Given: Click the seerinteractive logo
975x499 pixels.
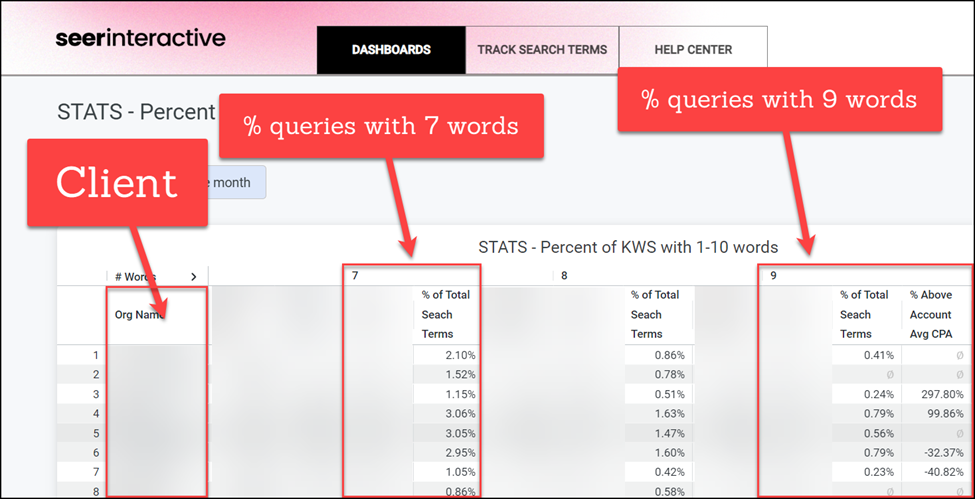Looking at the screenshot, I should (140, 39).
